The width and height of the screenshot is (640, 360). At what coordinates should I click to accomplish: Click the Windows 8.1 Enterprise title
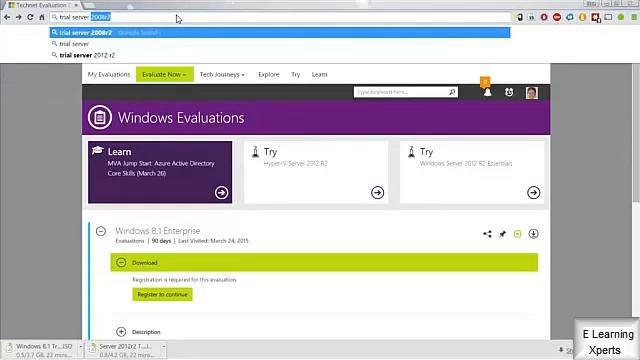(x=158, y=231)
